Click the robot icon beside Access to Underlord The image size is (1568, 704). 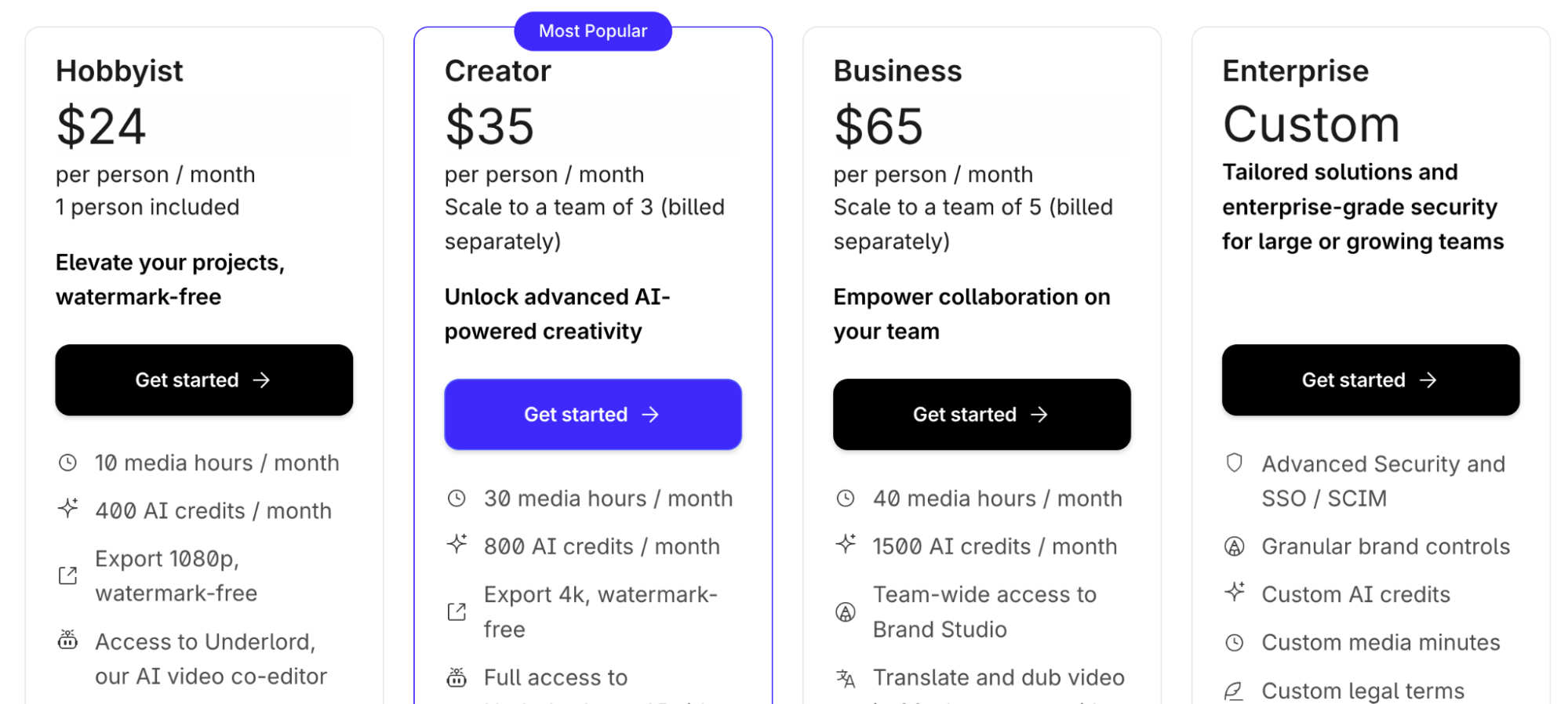pos(68,640)
